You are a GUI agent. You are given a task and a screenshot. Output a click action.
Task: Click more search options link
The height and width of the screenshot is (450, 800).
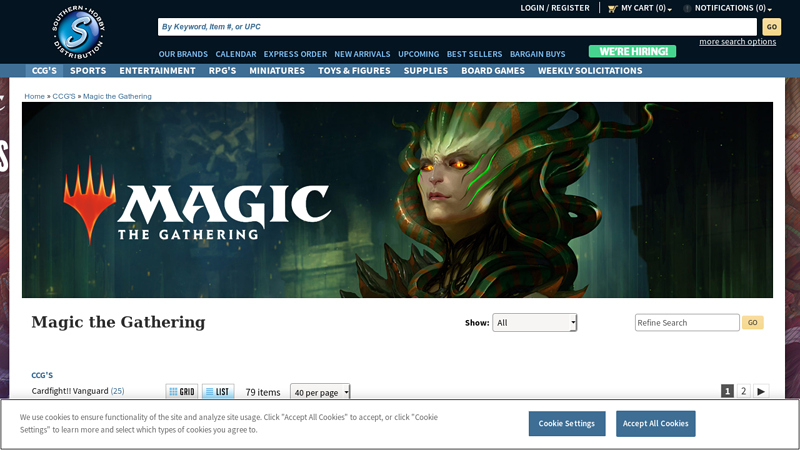737,42
